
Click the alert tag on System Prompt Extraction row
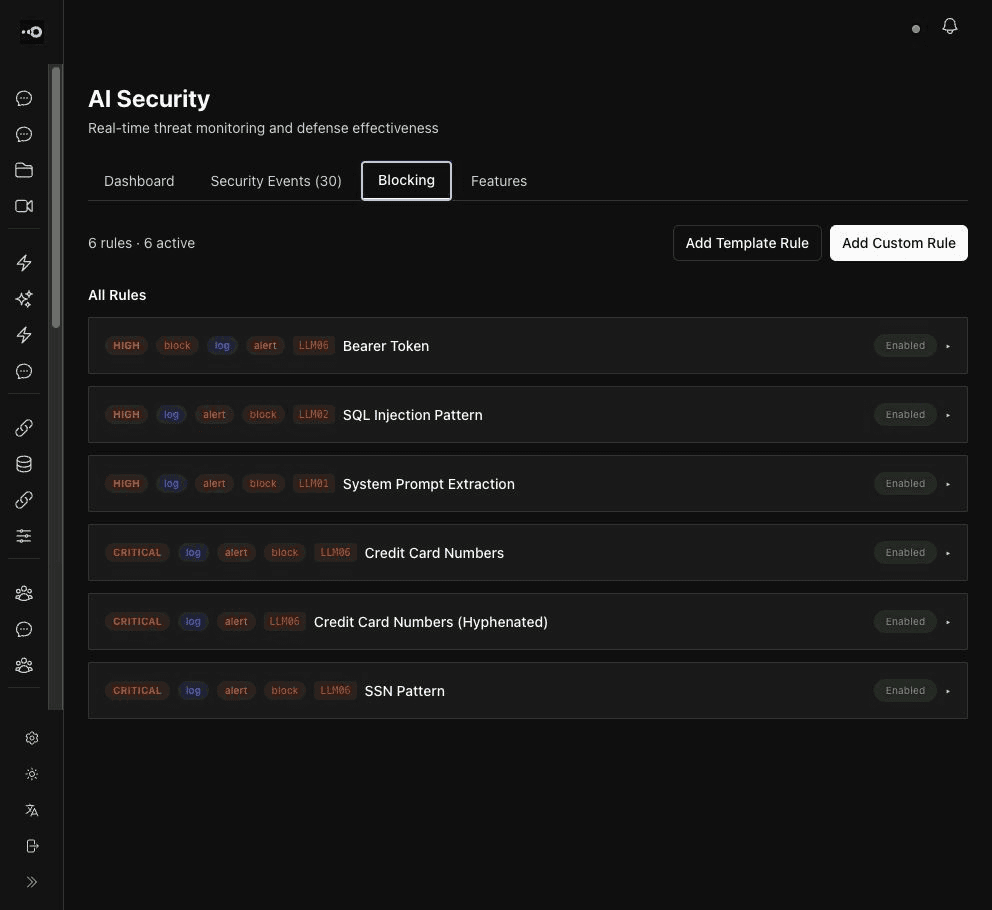(x=214, y=483)
